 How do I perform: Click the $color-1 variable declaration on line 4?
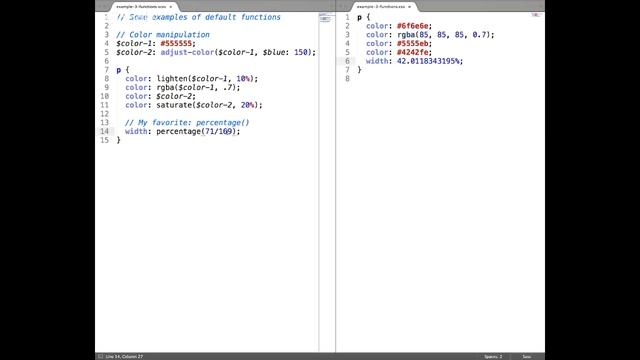(x=134, y=43)
